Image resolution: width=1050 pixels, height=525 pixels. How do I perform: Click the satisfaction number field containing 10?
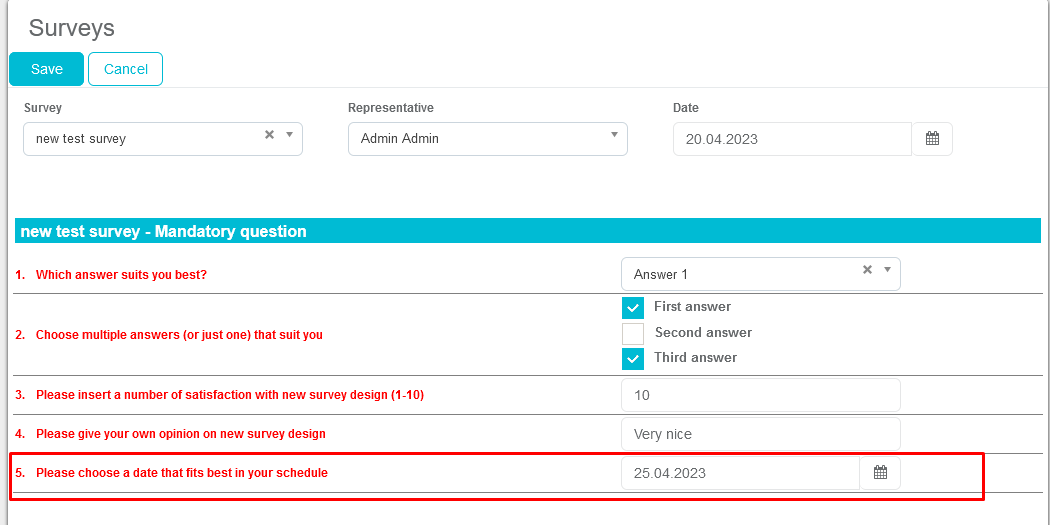click(x=760, y=395)
